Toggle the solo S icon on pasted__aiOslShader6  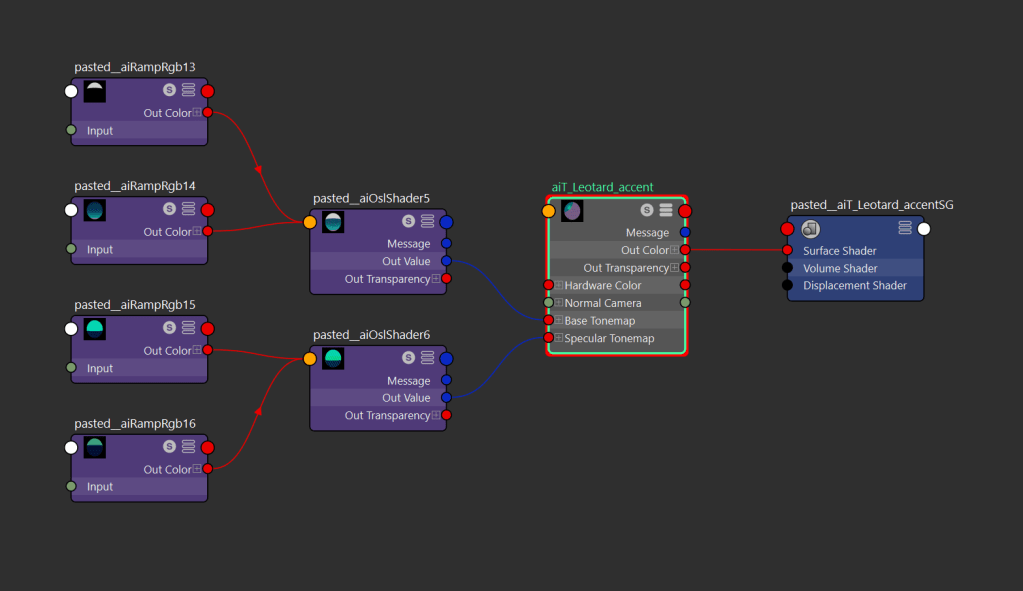409,358
